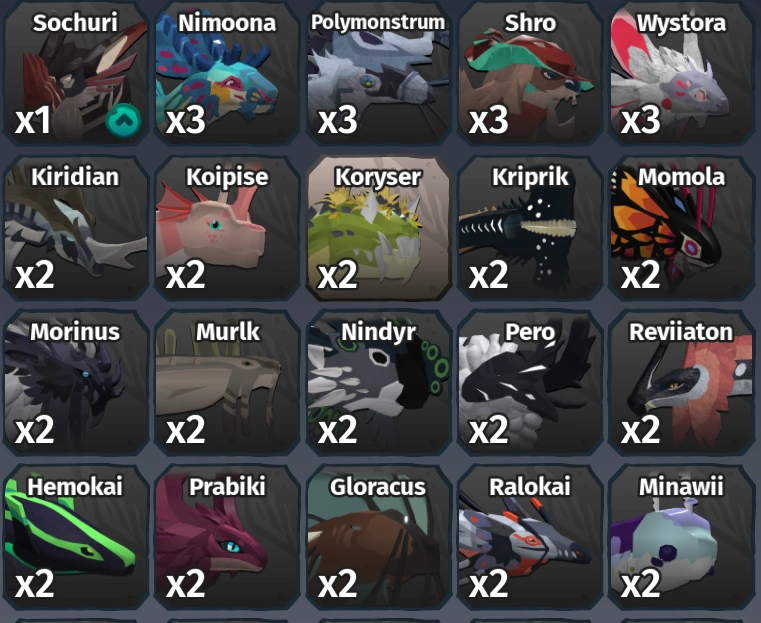Click the Ralokai creature card

pyautogui.click(x=530, y=537)
